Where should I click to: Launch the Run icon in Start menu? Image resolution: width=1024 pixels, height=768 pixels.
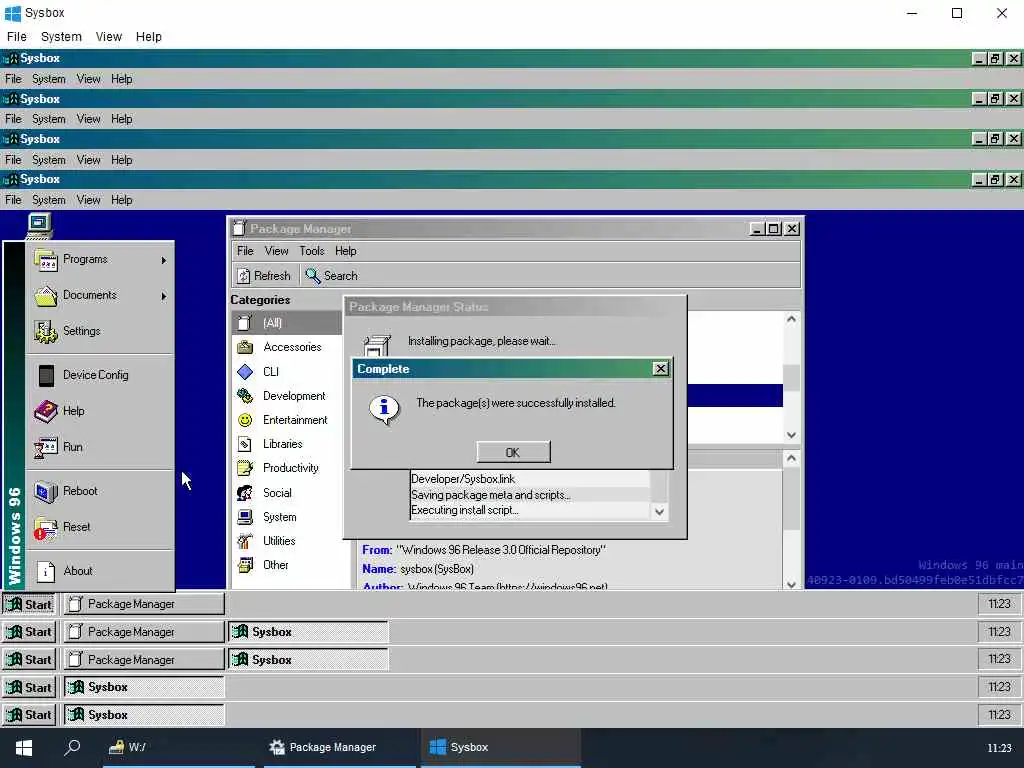point(46,447)
